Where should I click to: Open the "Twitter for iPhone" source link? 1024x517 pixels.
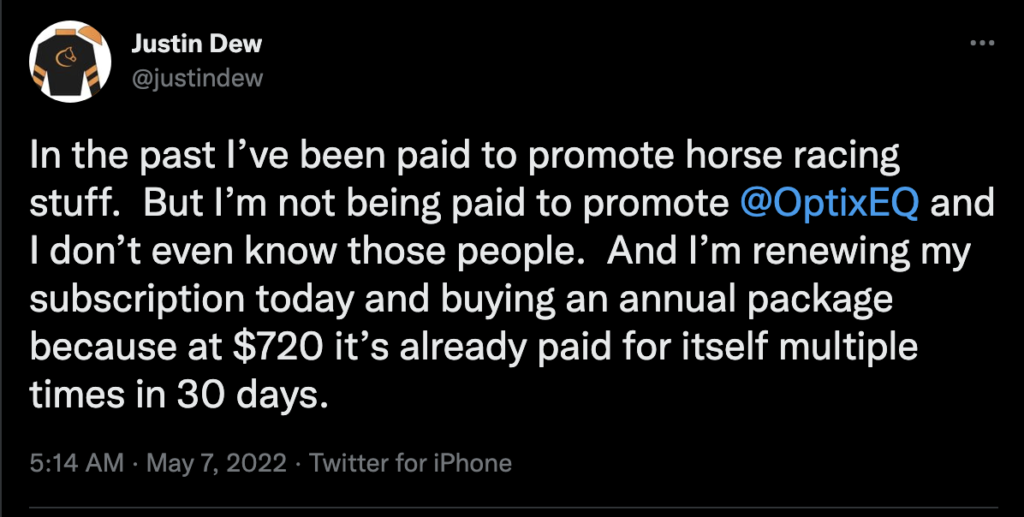click(x=411, y=463)
